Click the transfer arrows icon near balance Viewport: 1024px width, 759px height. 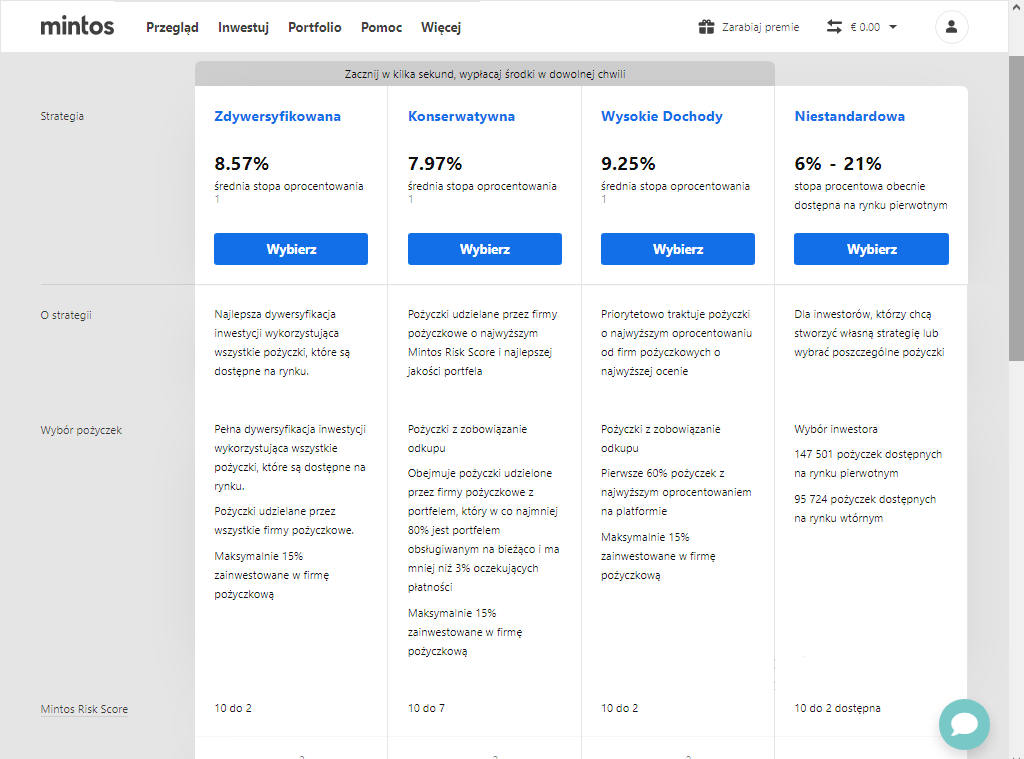pyautogui.click(x=834, y=27)
